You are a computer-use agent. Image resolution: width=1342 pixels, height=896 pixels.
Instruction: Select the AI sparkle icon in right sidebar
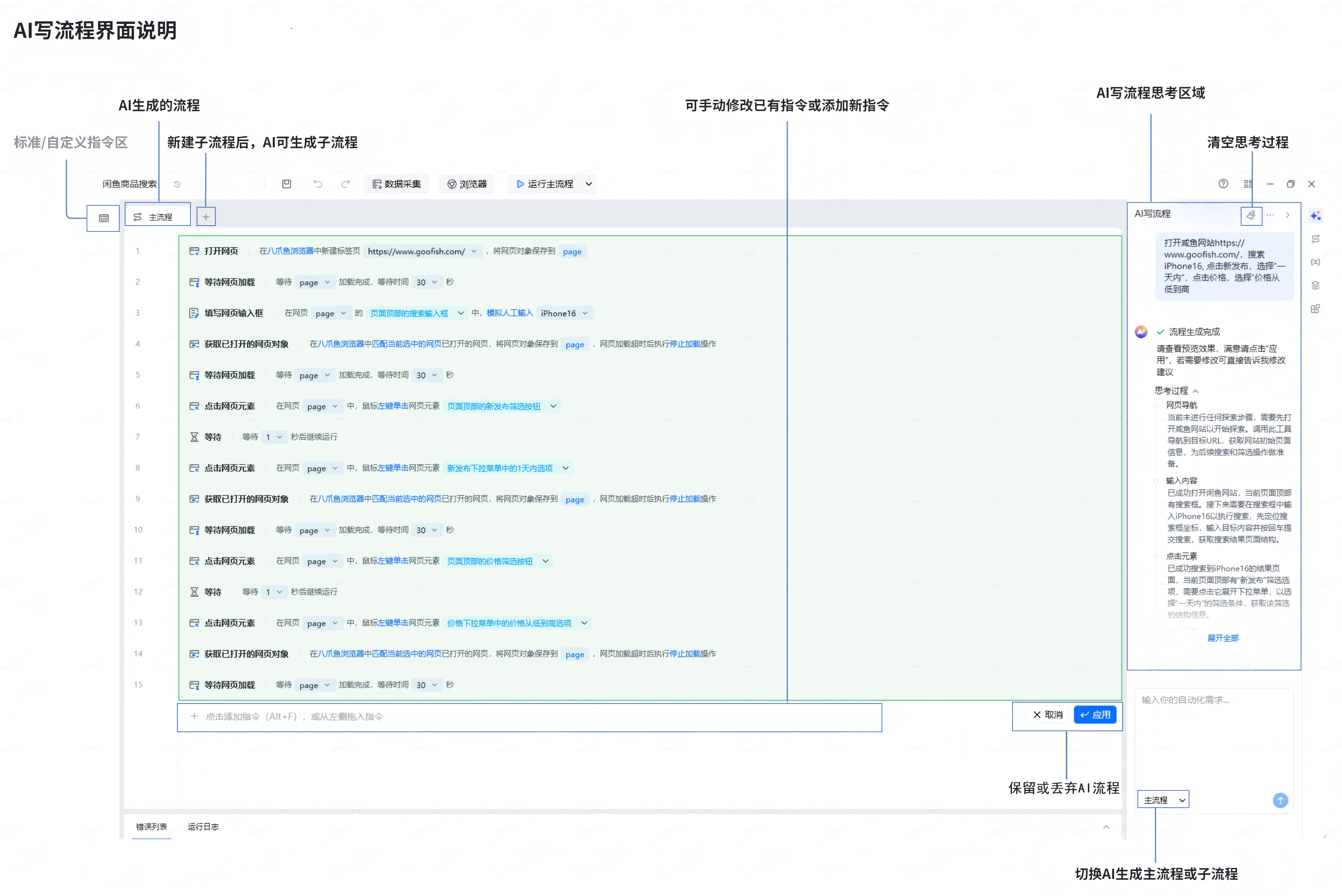click(1315, 215)
